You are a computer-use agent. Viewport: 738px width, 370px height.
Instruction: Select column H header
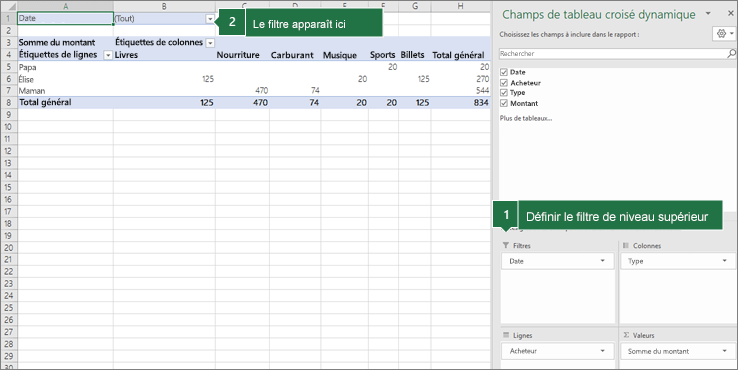[x=460, y=6]
